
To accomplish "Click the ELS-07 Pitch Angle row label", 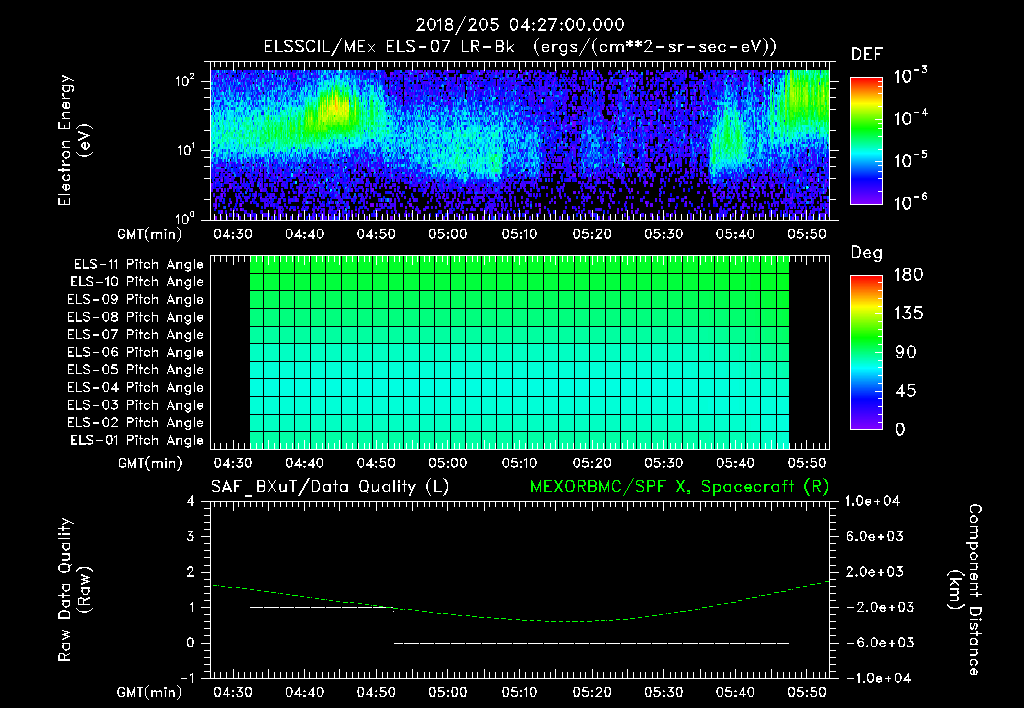I will (x=136, y=335).
